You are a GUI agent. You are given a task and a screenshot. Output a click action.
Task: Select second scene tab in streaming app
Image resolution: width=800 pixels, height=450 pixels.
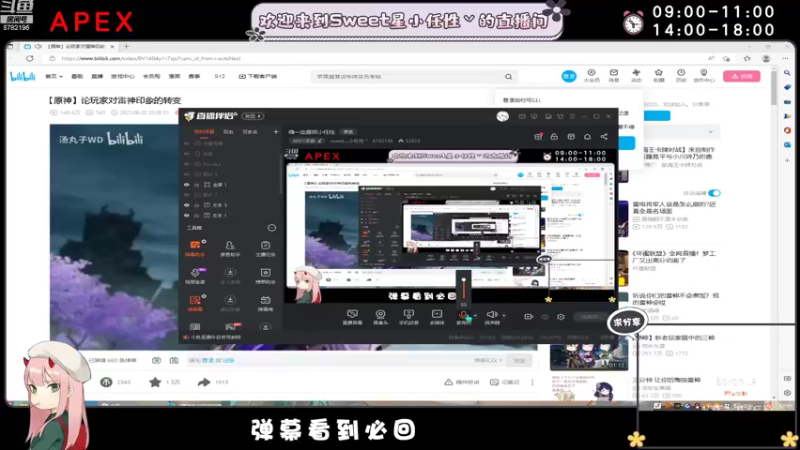[x=228, y=132]
